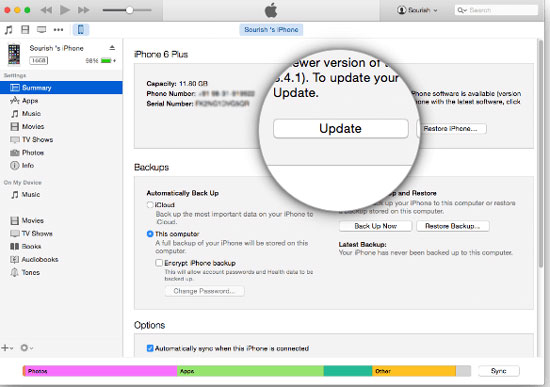Click the Sync button
The width and height of the screenshot is (550, 387).
pos(498,371)
